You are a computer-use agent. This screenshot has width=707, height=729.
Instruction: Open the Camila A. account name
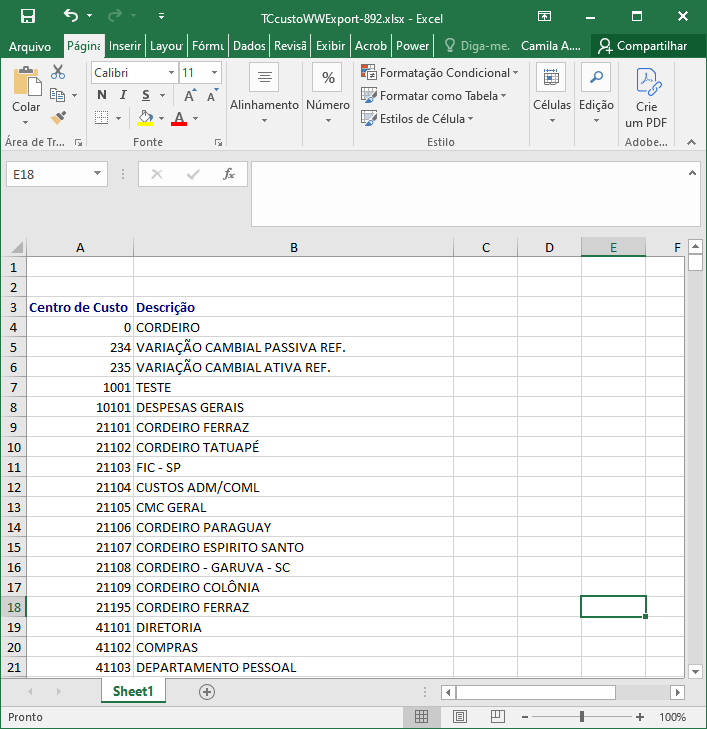550,46
